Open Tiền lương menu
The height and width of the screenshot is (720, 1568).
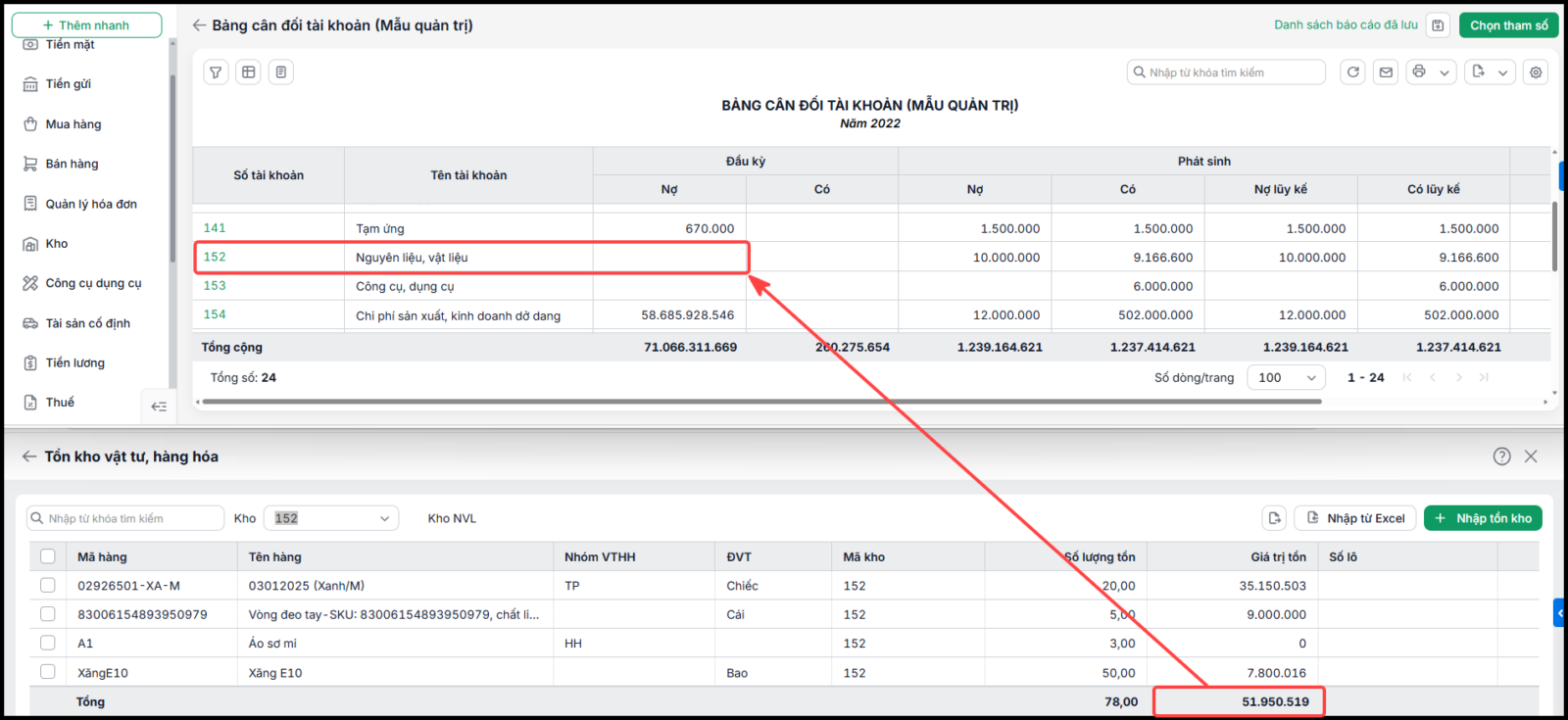coord(74,362)
